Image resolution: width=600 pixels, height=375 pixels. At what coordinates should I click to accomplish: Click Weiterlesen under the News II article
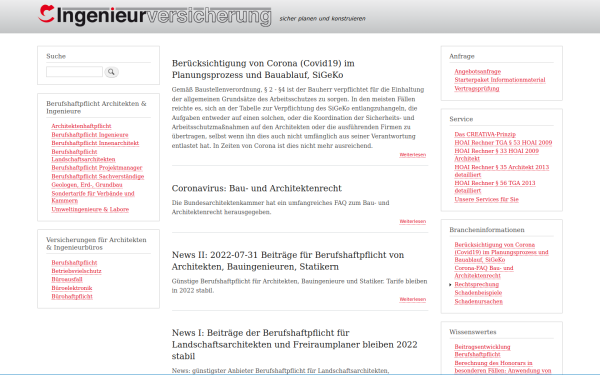(x=412, y=299)
